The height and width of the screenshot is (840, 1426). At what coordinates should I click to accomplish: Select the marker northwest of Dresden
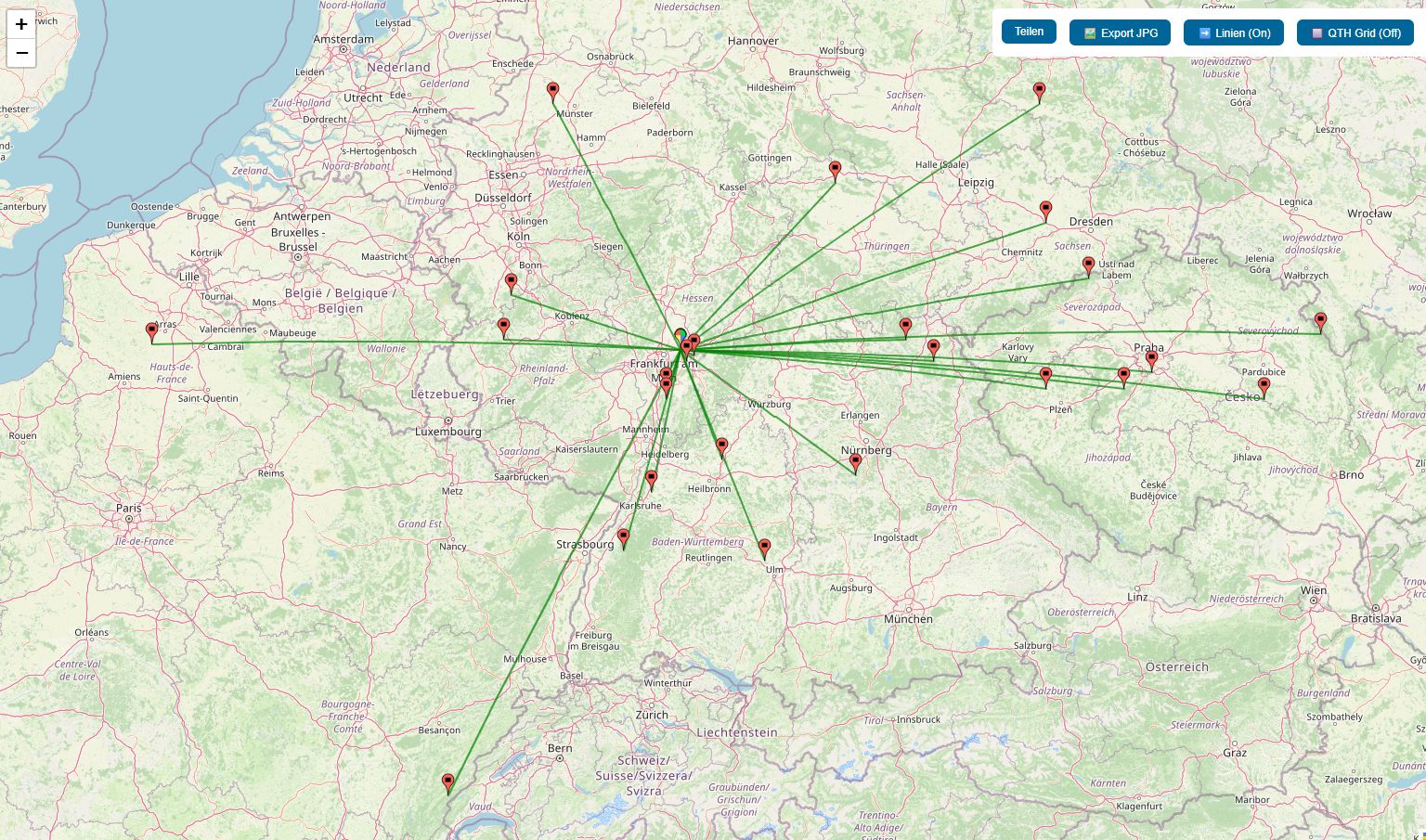(1046, 211)
